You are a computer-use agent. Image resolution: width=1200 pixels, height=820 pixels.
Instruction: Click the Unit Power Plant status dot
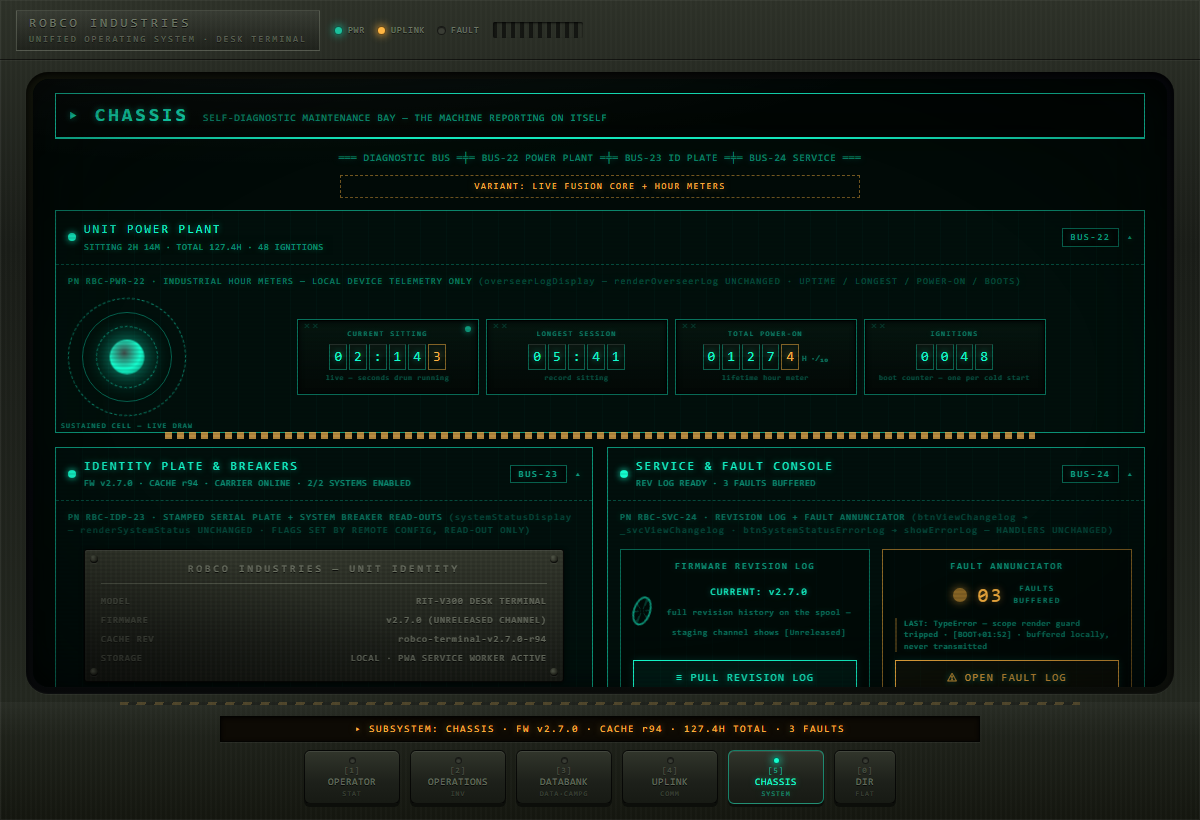point(72,237)
